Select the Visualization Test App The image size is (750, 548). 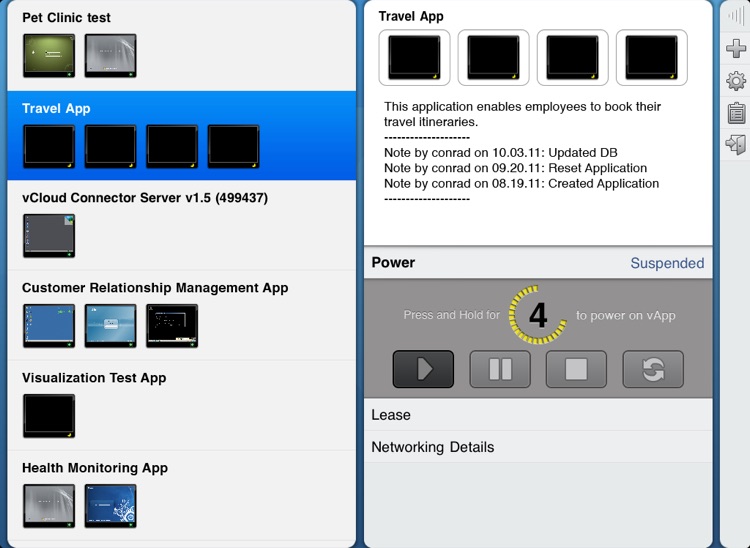[182, 405]
